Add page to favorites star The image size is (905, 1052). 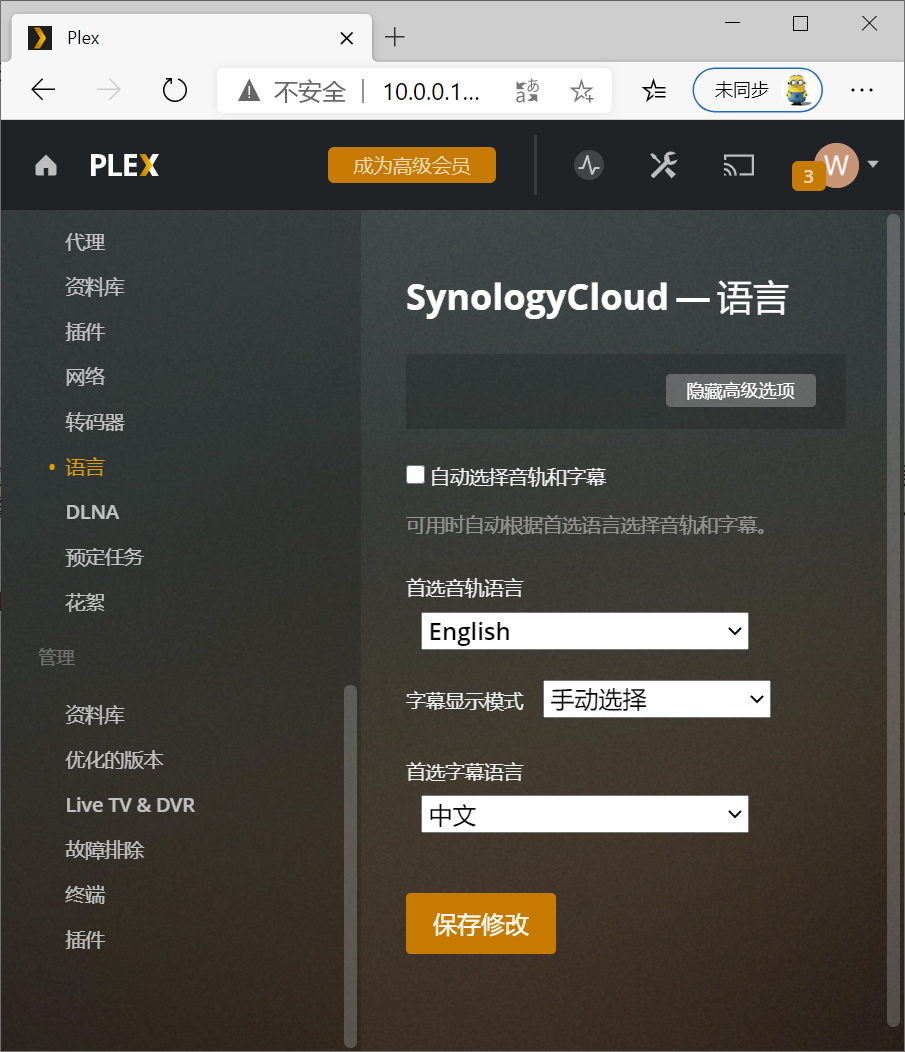(x=582, y=91)
